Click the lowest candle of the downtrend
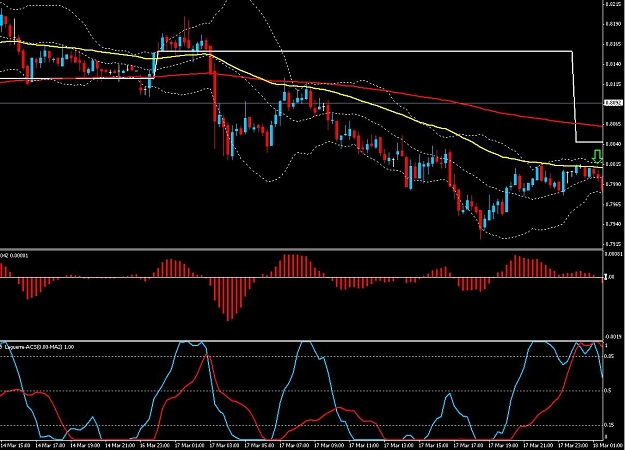Image resolution: width=625 pixels, height=450 pixels. 481,226
